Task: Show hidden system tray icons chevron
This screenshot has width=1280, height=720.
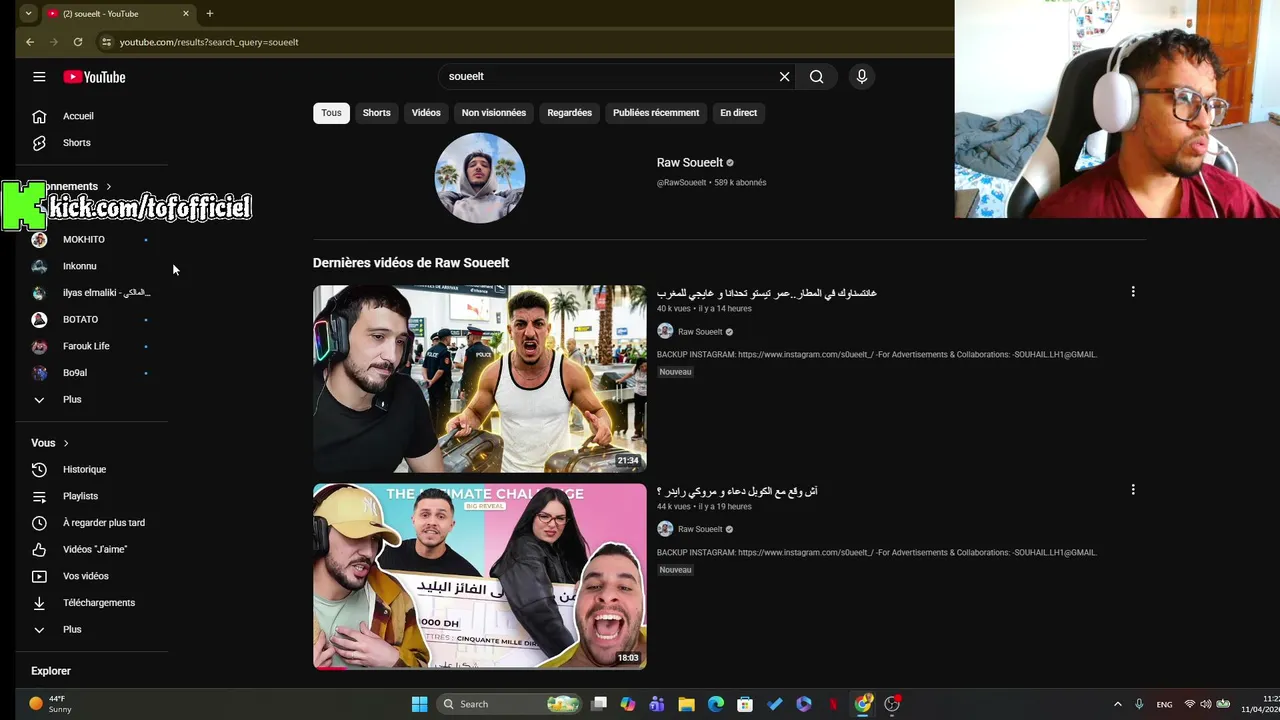Action: (x=1118, y=704)
